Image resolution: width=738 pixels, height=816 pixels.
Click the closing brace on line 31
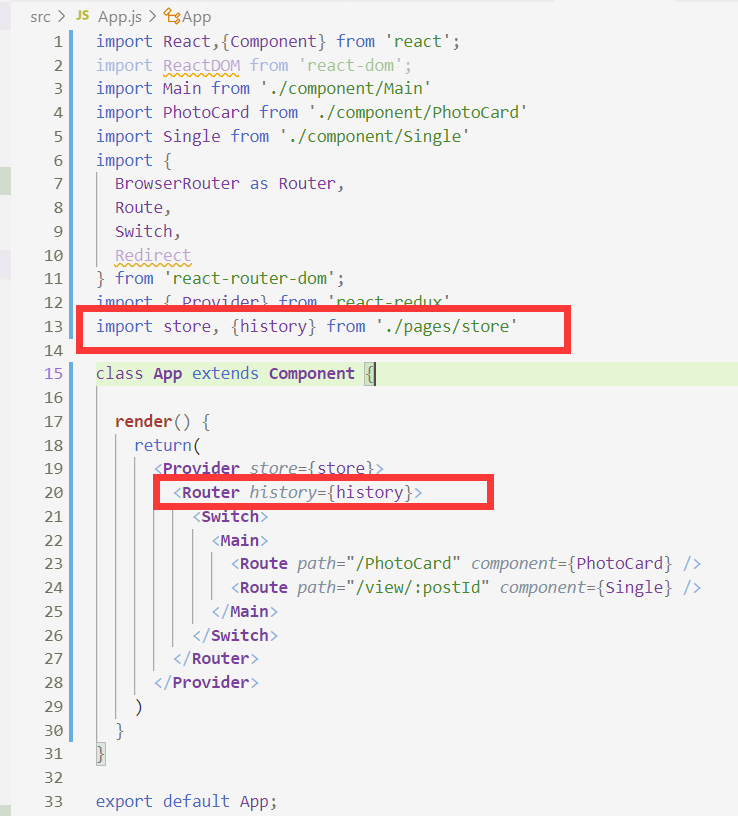coord(100,754)
